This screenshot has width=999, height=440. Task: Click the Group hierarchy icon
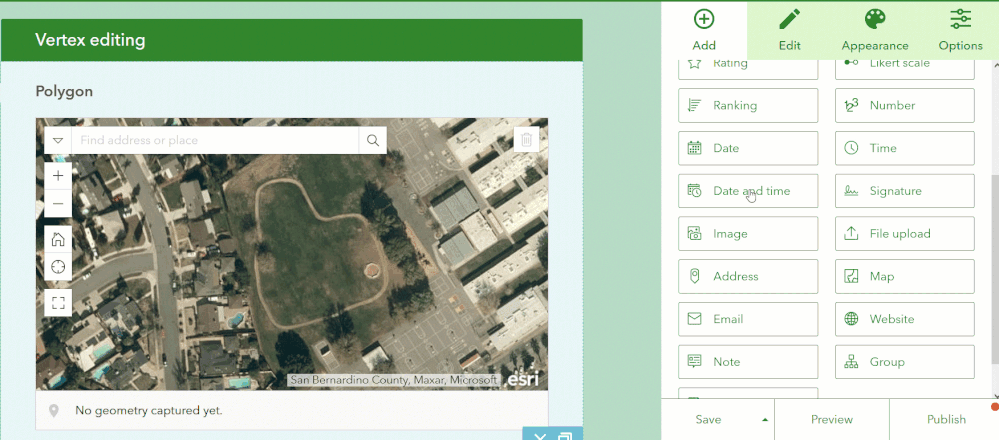click(851, 362)
